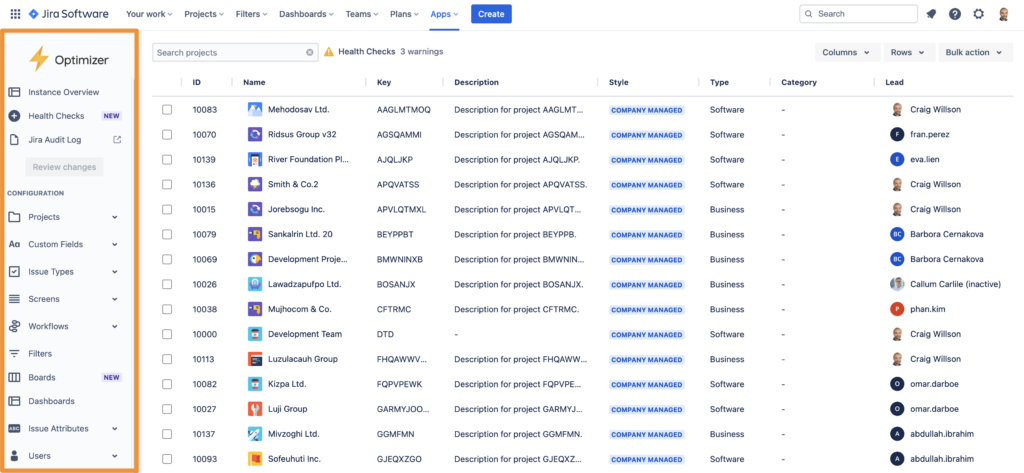Open Jira Audit Log external link icon
The height and width of the screenshot is (473, 1024).
click(117, 139)
